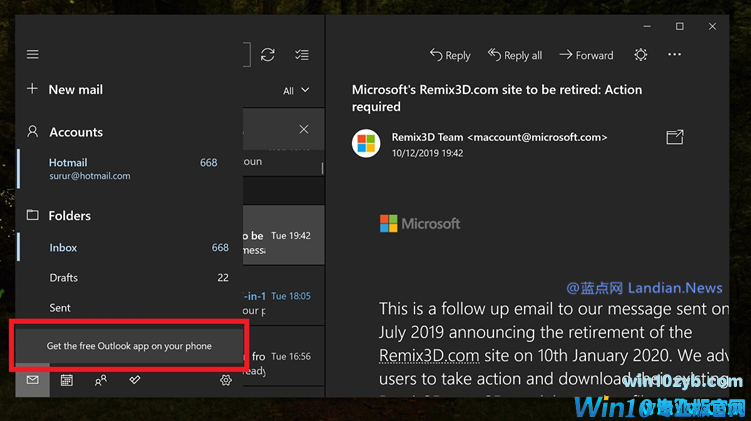The width and height of the screenshot is (751, 421).
Task: Open the All filter dropdown
Action: [296, 91]
